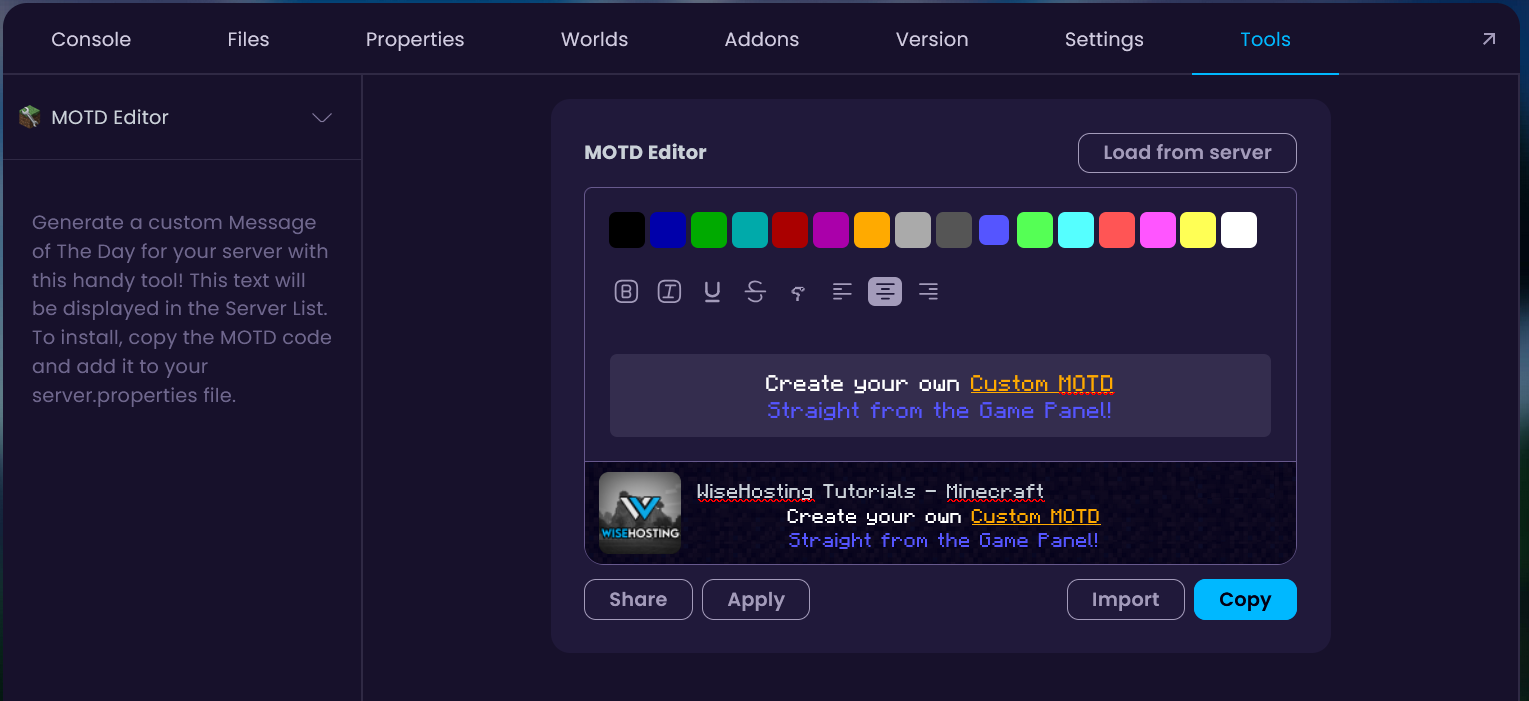The height and width of the screenshot is (701, 1529).
Task: Toggle underline formatting
Action: coord(712,292)
